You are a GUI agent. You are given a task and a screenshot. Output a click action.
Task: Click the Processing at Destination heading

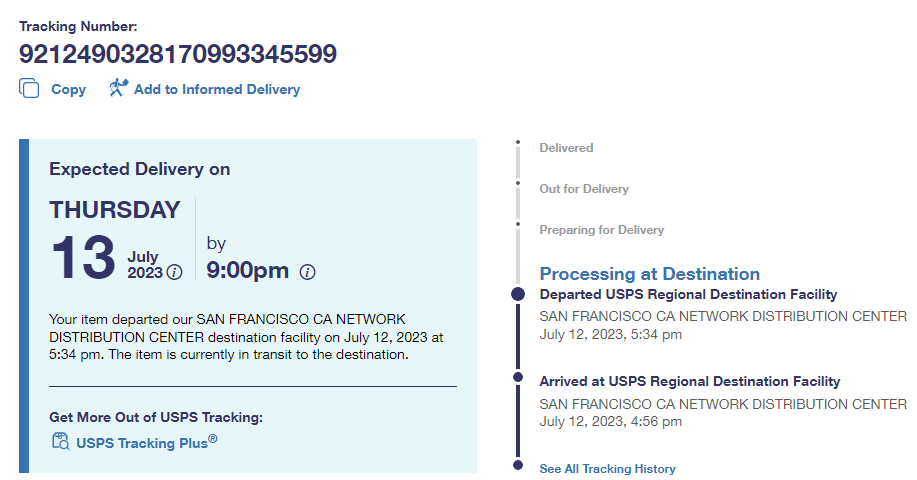649,274
